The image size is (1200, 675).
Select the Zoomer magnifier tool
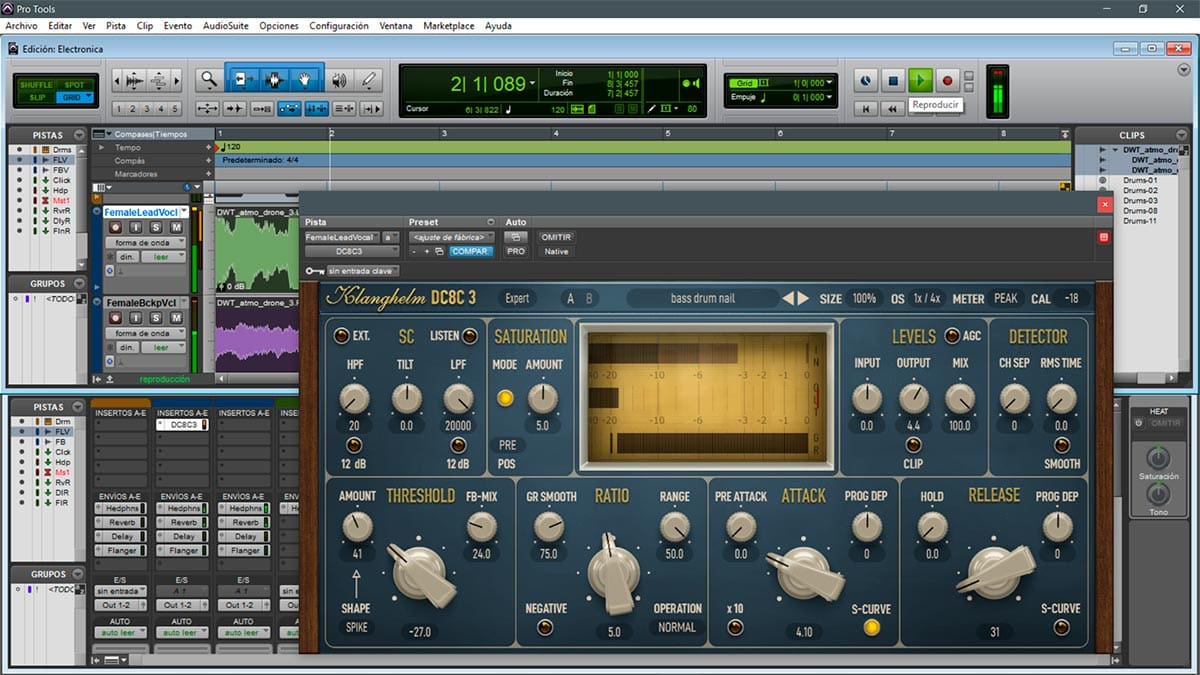click(x=207, y=80)
